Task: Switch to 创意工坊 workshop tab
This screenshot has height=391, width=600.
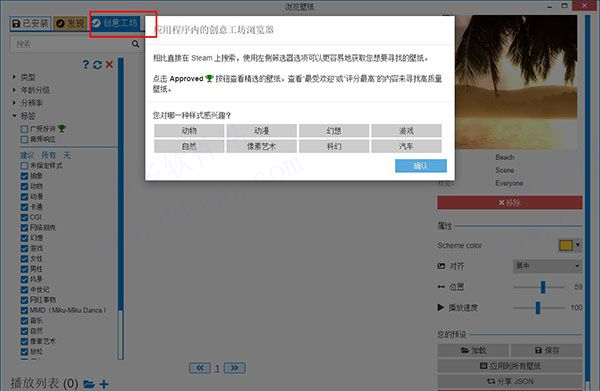Action: 115,23
